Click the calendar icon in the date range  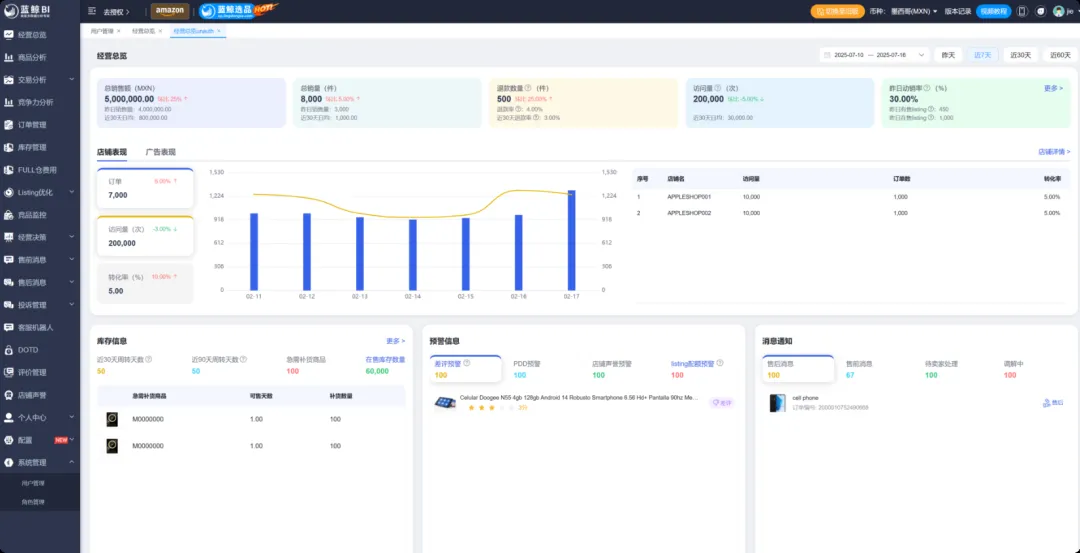point(827,55)
